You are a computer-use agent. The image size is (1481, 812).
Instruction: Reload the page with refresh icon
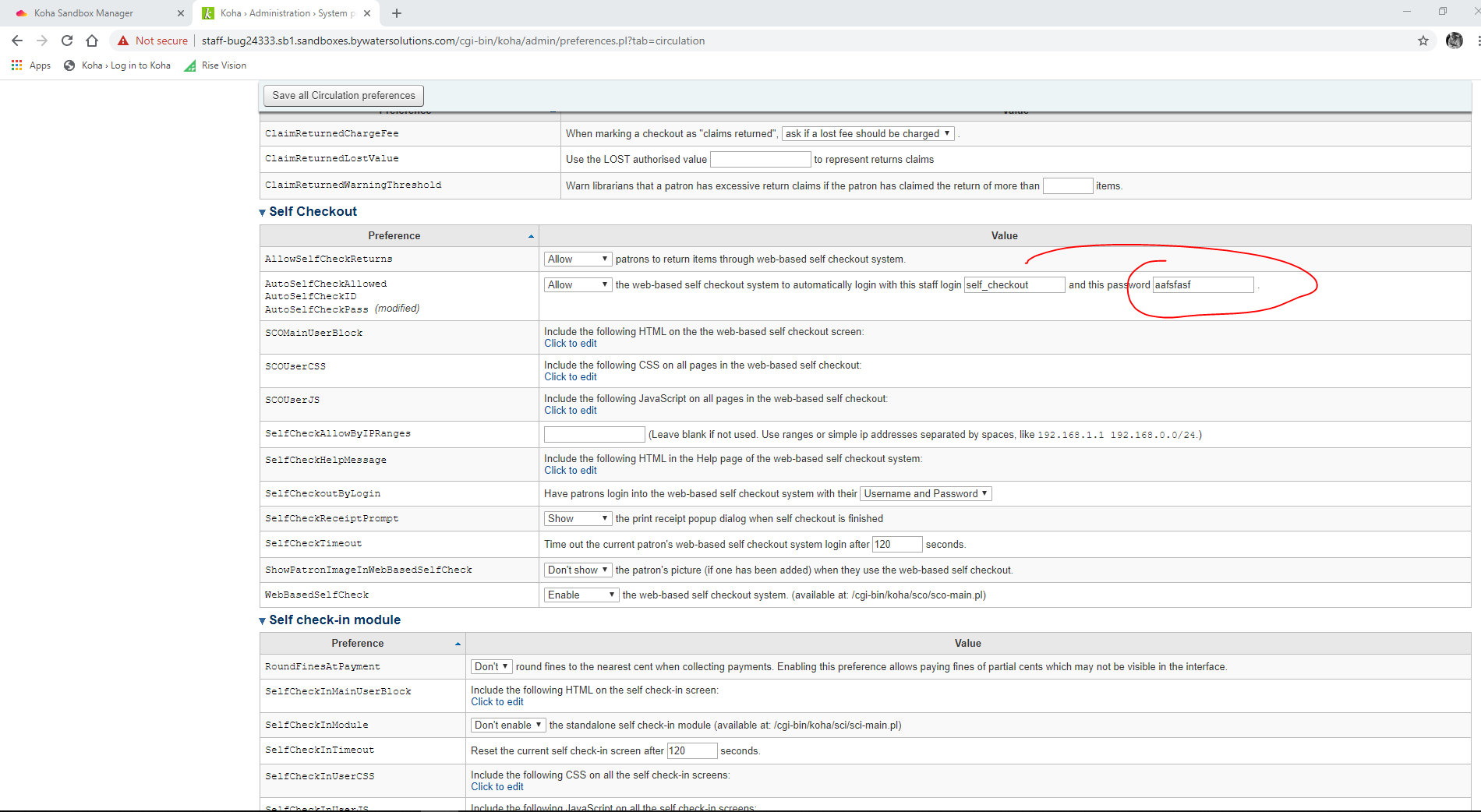coord(67,41)
